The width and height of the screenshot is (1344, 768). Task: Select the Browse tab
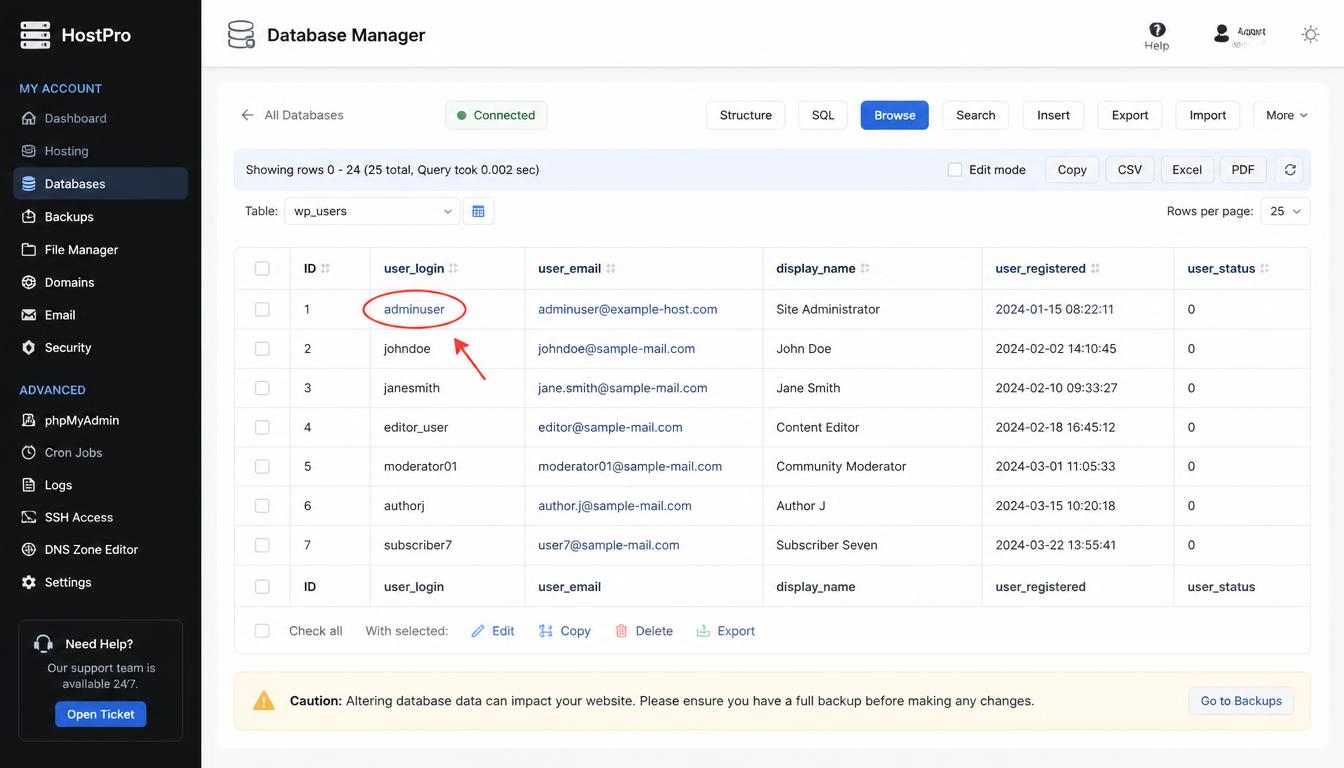click(895, 115)
